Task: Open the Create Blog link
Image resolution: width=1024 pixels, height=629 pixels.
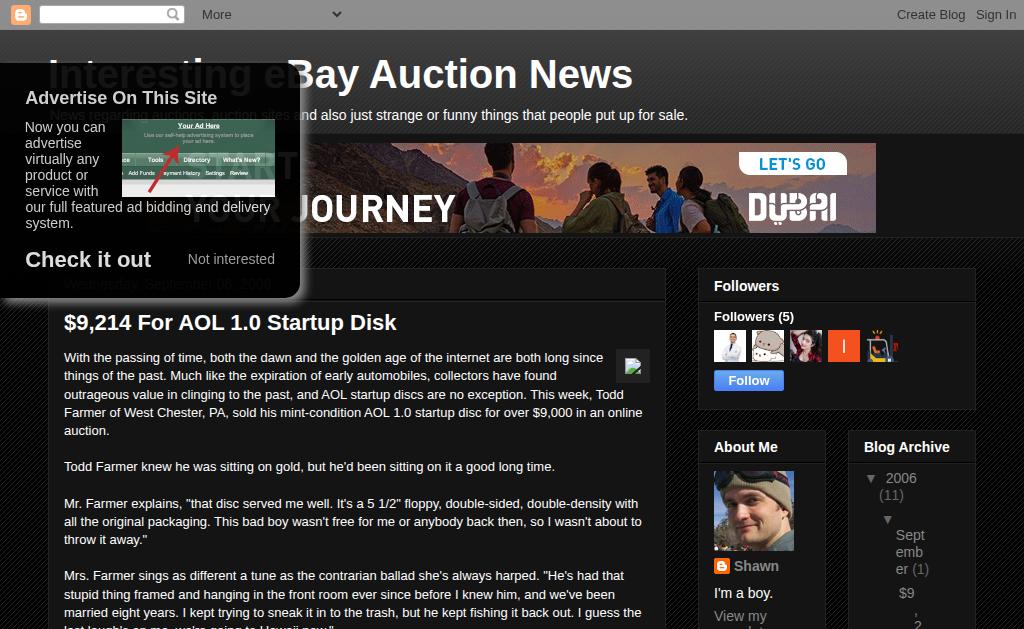Action: click(931, 14)
